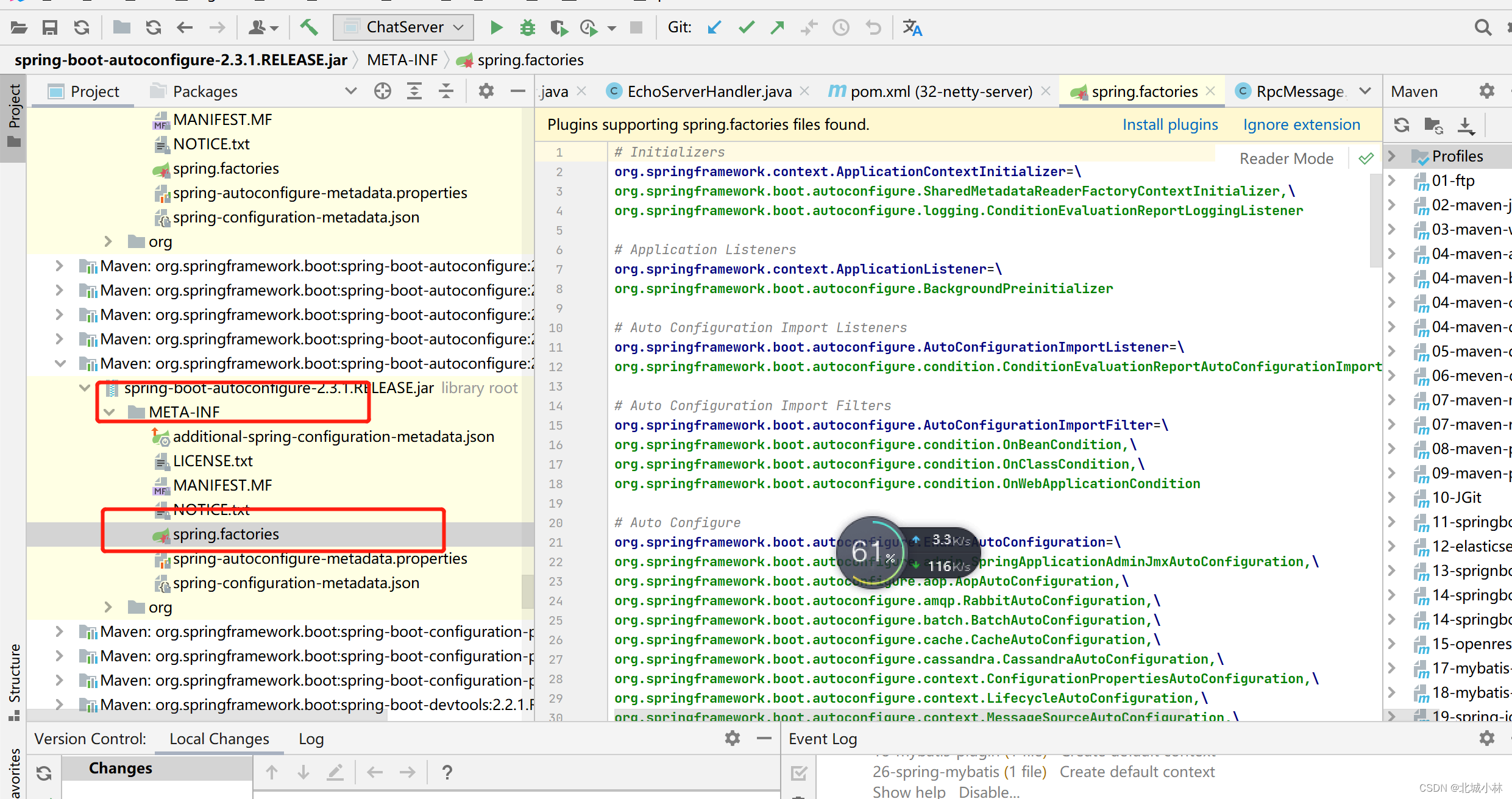Viewport: 1512px width, 799px height.
Task: Switch to EchoServerHandler.java editor tab
Action: point(709,91)
